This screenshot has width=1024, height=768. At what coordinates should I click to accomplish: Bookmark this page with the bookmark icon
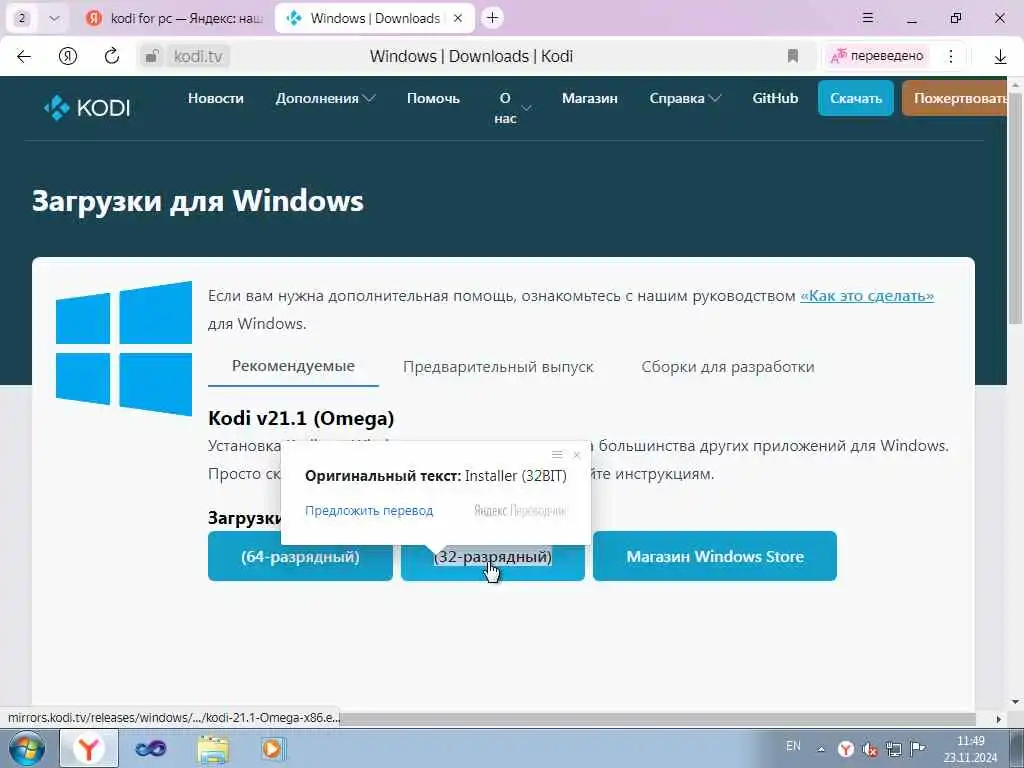(793, 56)
